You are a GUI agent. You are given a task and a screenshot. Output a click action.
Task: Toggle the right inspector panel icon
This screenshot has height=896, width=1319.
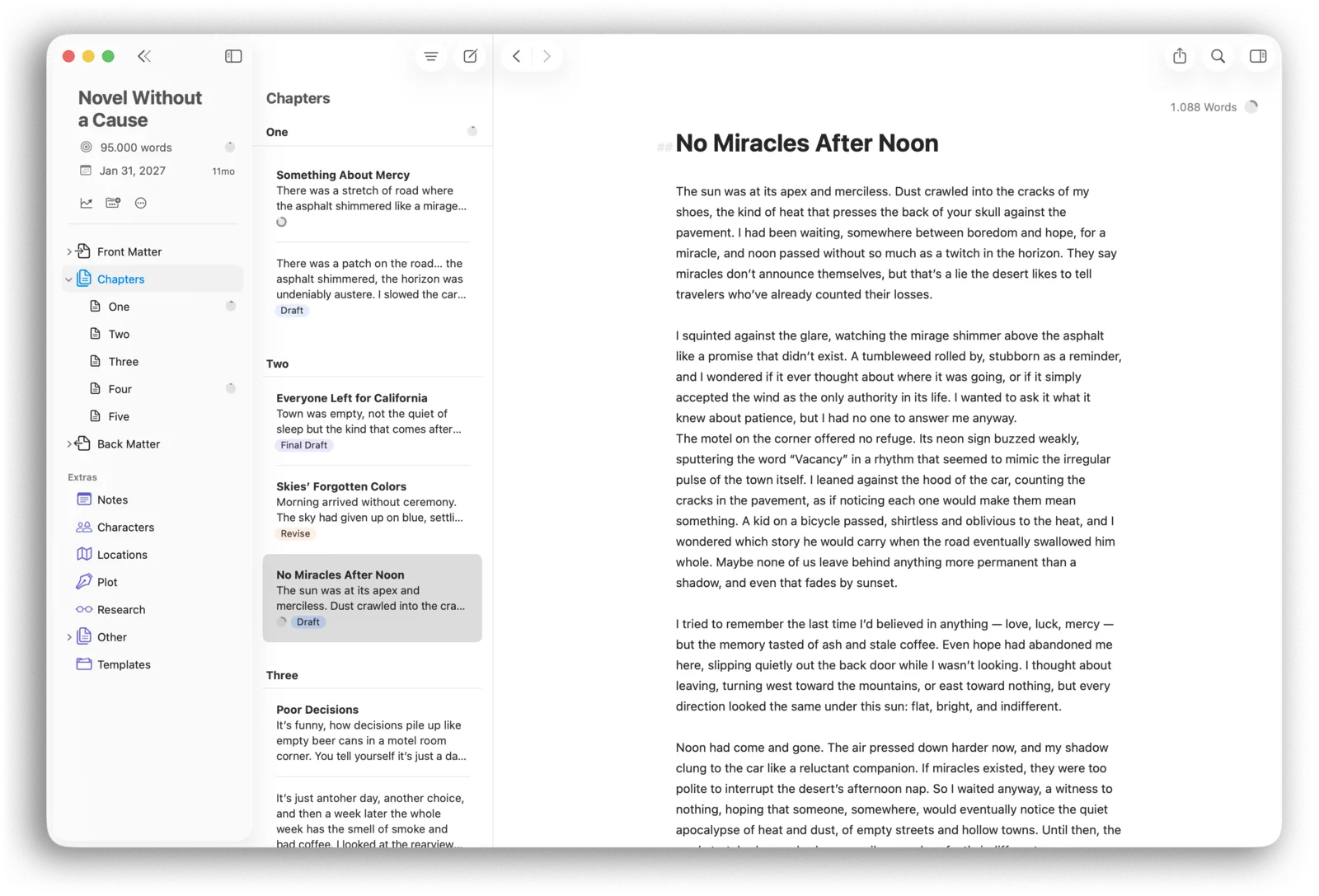(1258, 56)
